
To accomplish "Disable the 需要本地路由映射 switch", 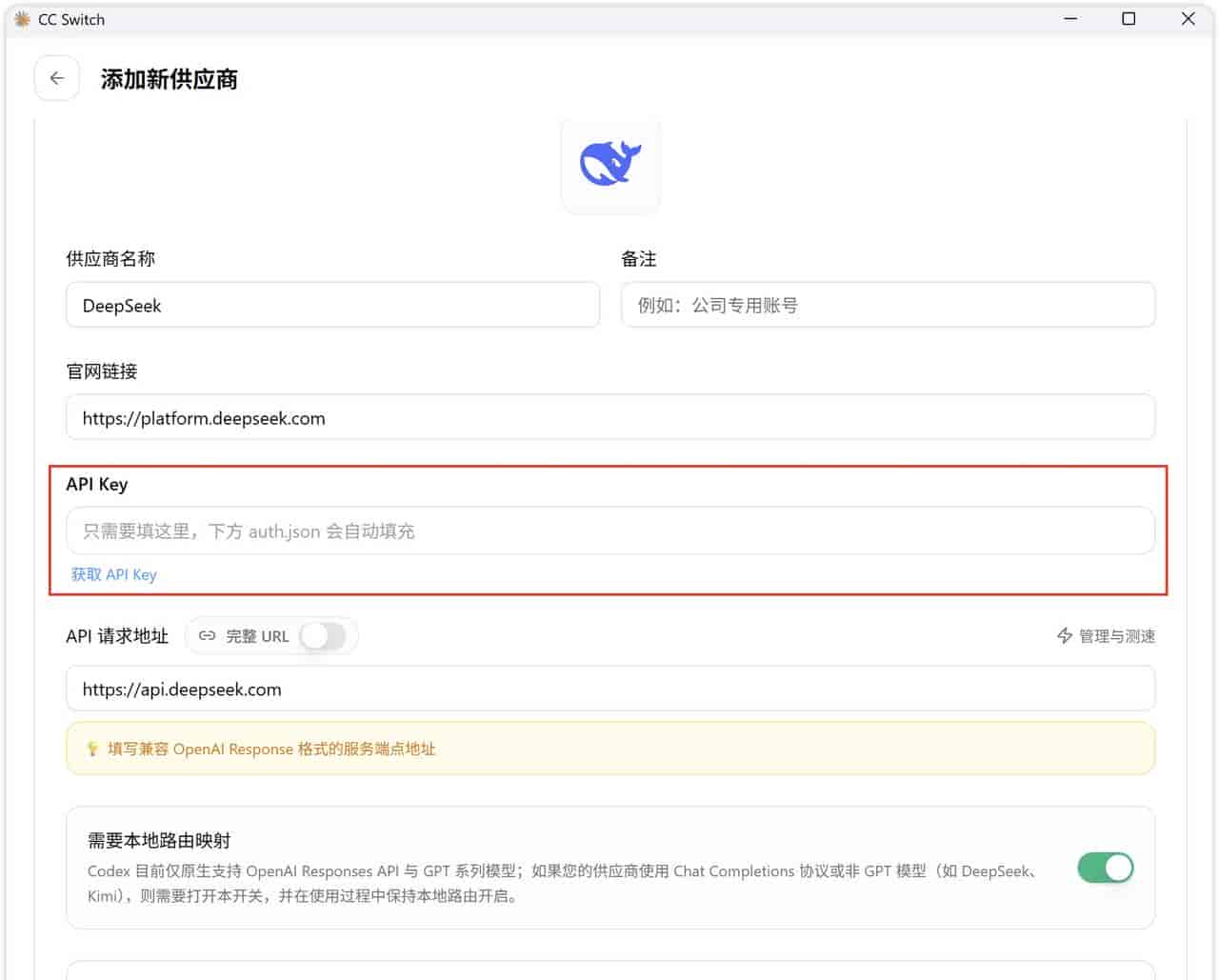I will 1105,868.
